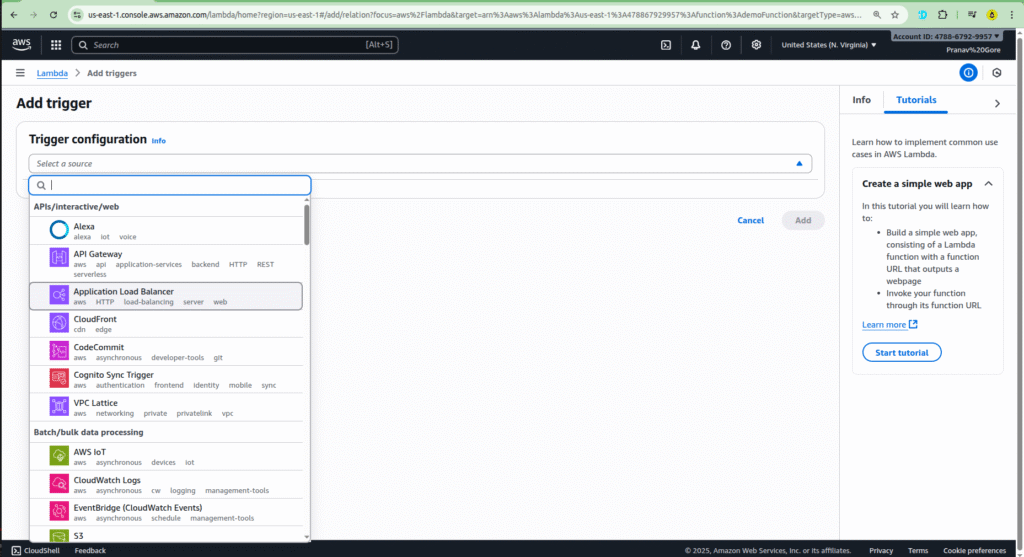The height and width of the screenshot is (557, 1024).
Task: Open the help question mark menu
Action: click(x=726, y=45)
